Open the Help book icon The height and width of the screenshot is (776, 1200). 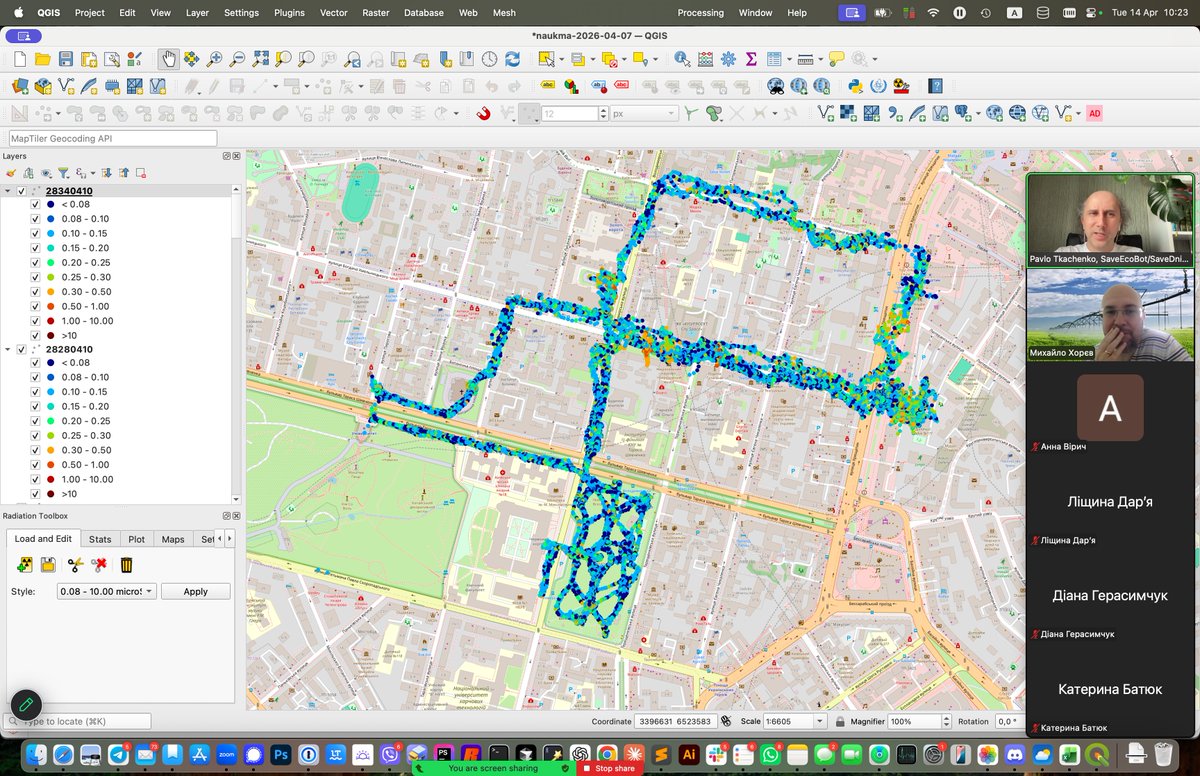click(x=935, y=87)
